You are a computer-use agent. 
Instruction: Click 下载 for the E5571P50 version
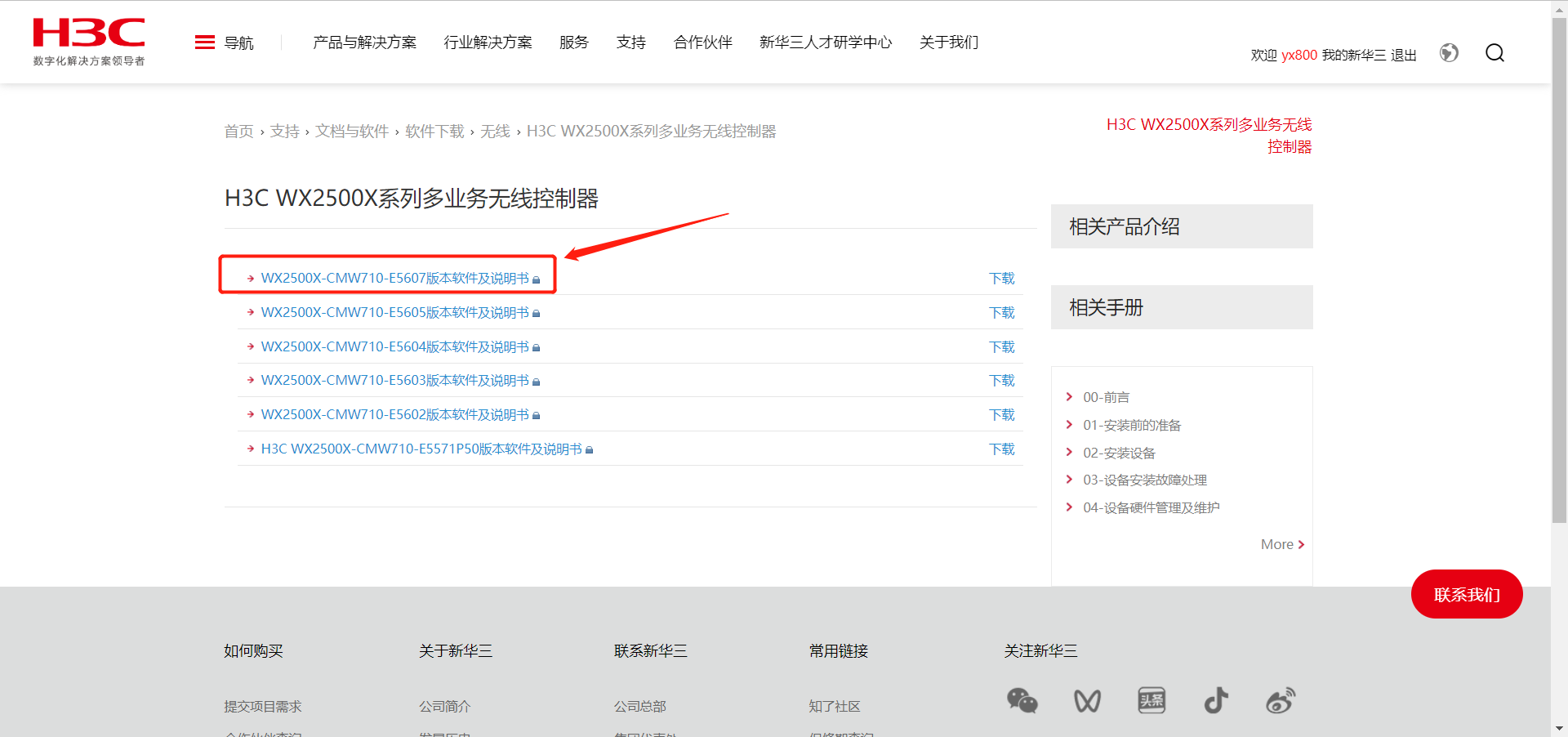point(1002,449)
